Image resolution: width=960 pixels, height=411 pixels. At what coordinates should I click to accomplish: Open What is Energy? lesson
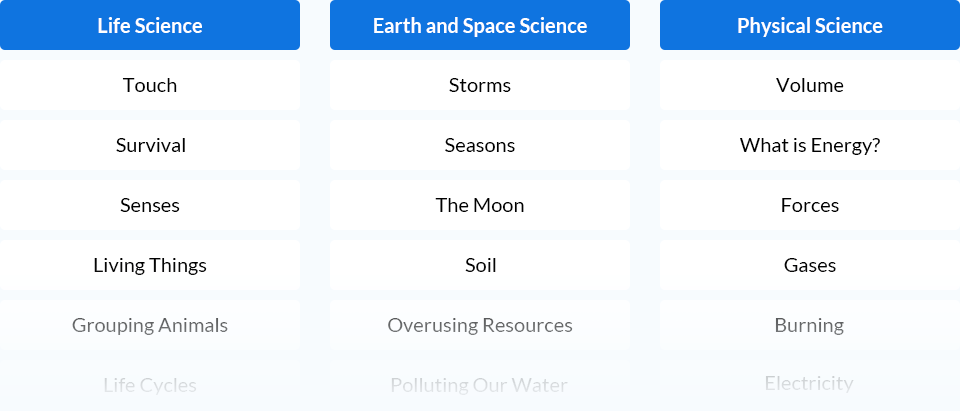click(810, 145)
